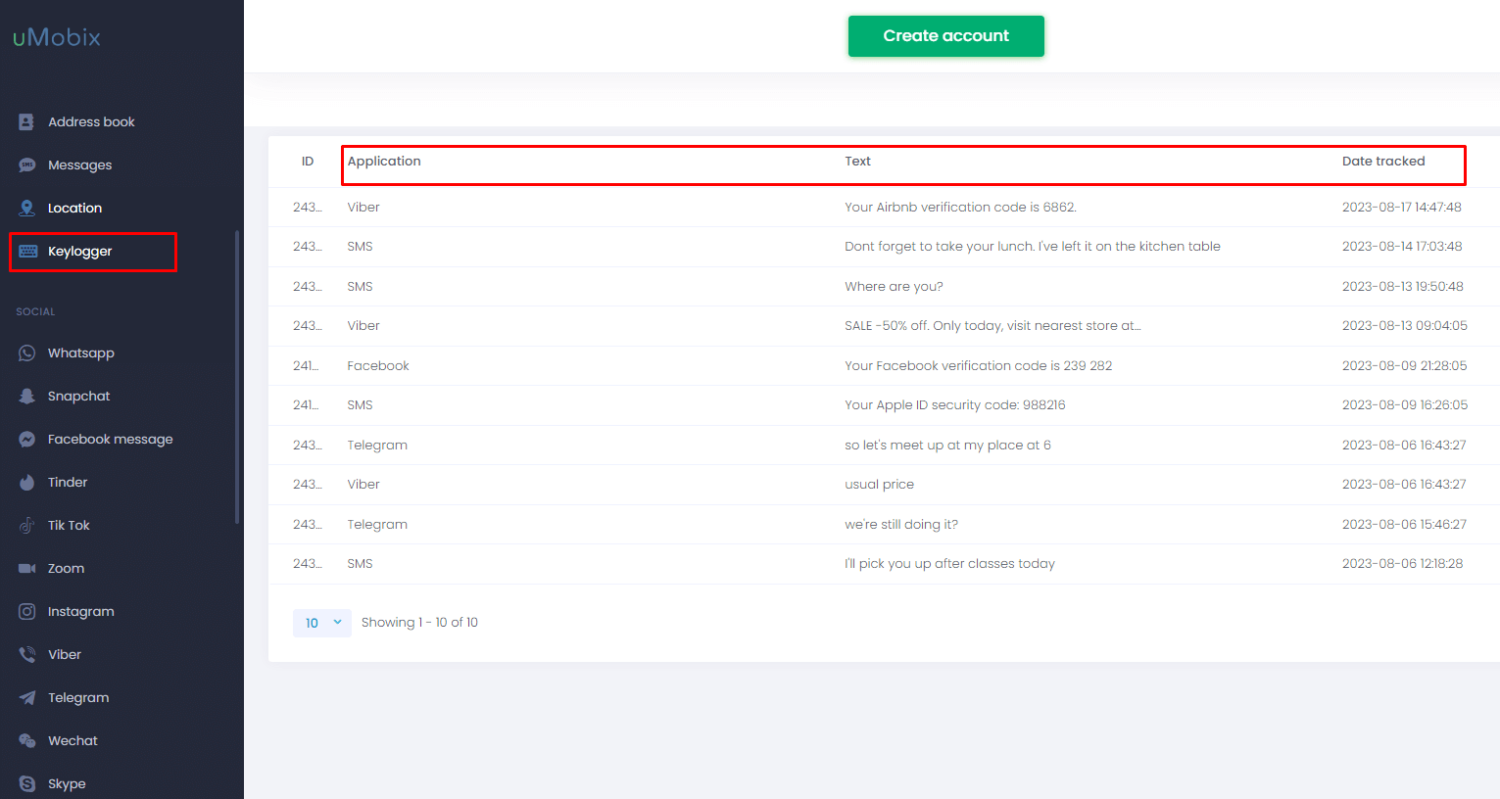The width and height of the screenshot is (1500, 799).
Task: Click the Zoom camera icon
Action: coord(27,568)
